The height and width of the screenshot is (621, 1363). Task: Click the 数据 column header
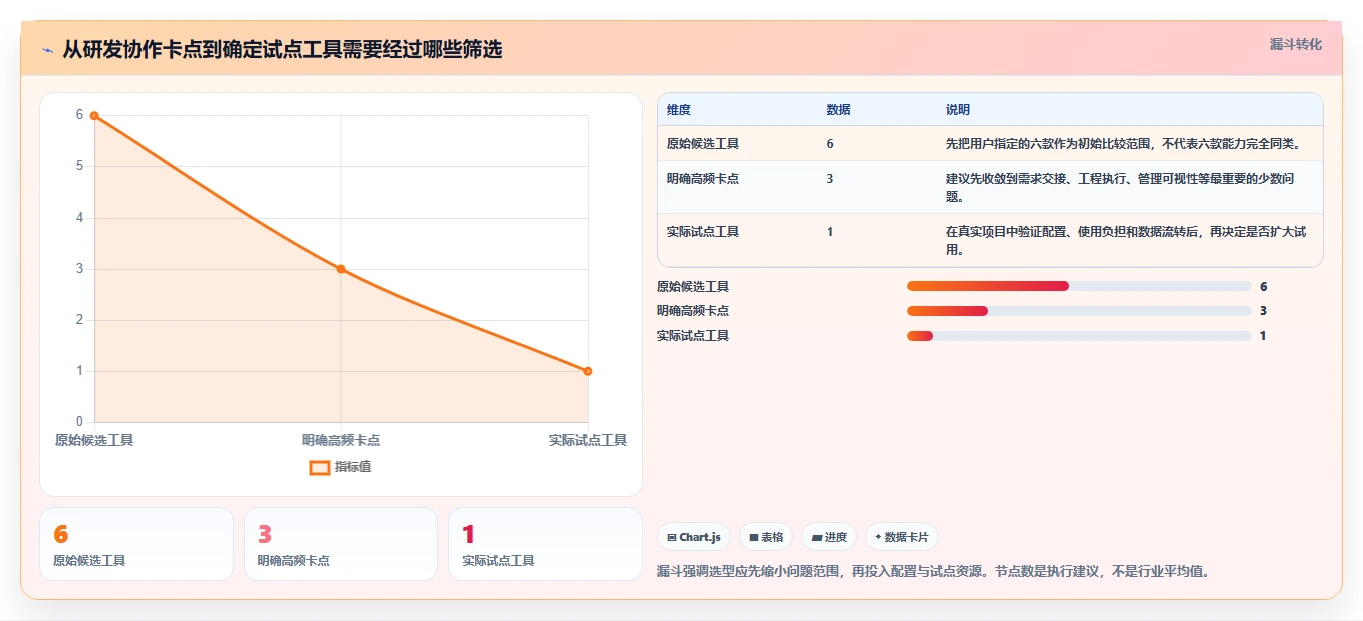[839, 110]
